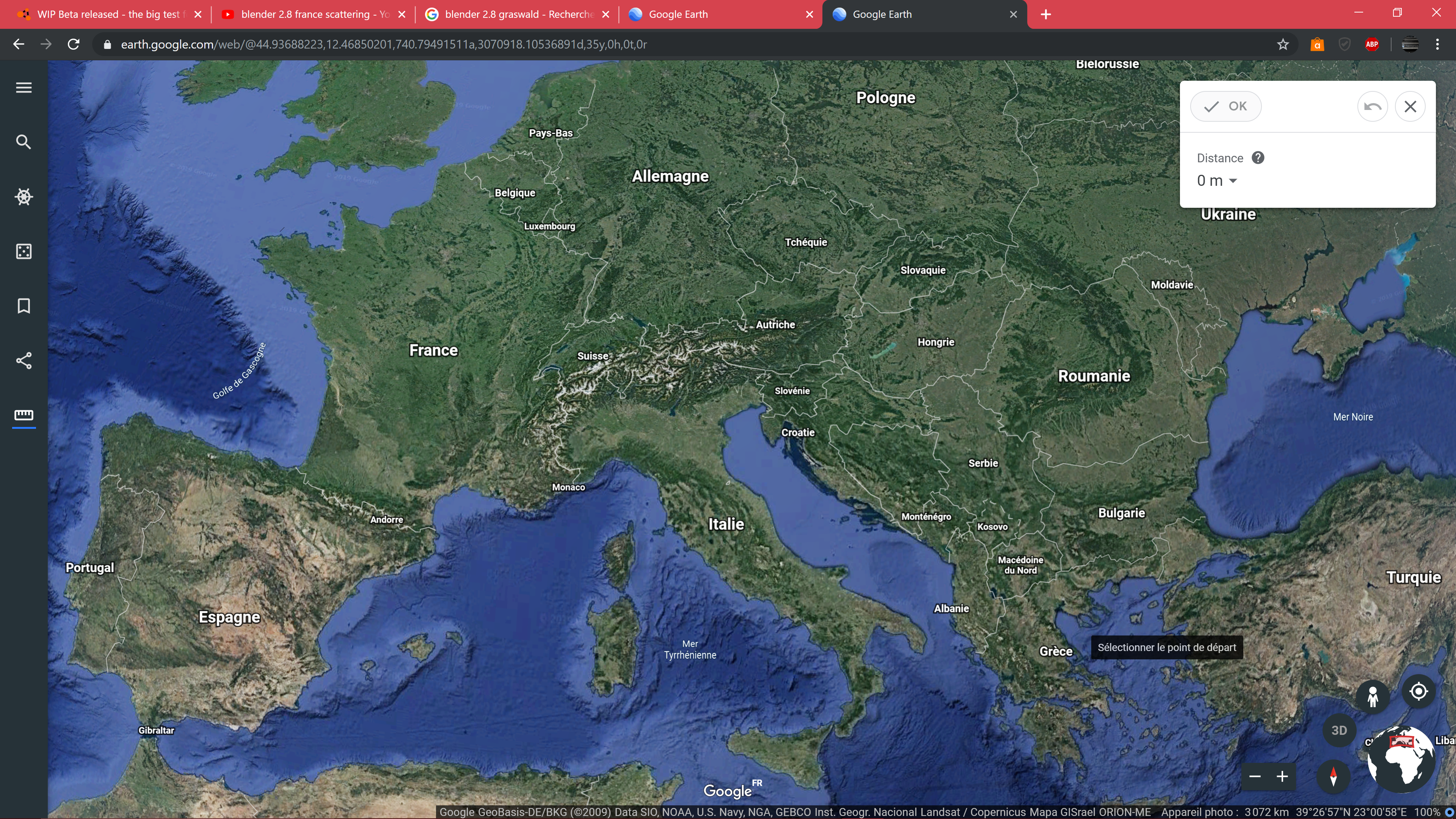
Task: Select the ruler measure tool
Action: [x=24, y=416]
